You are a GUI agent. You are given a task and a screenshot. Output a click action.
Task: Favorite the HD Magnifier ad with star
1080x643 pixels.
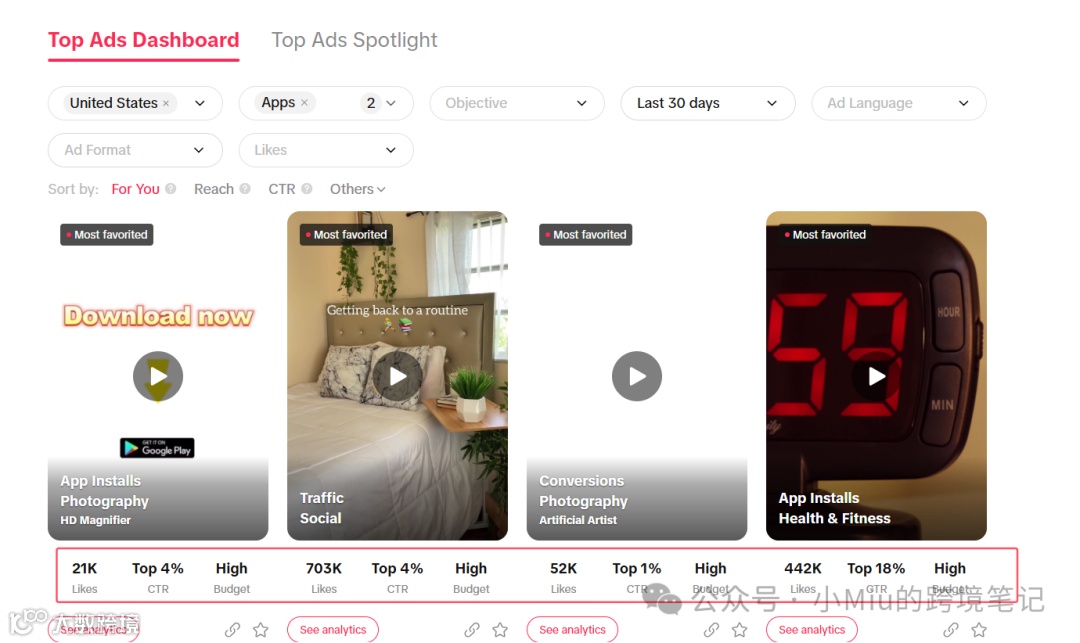click(x=260, y=629)
